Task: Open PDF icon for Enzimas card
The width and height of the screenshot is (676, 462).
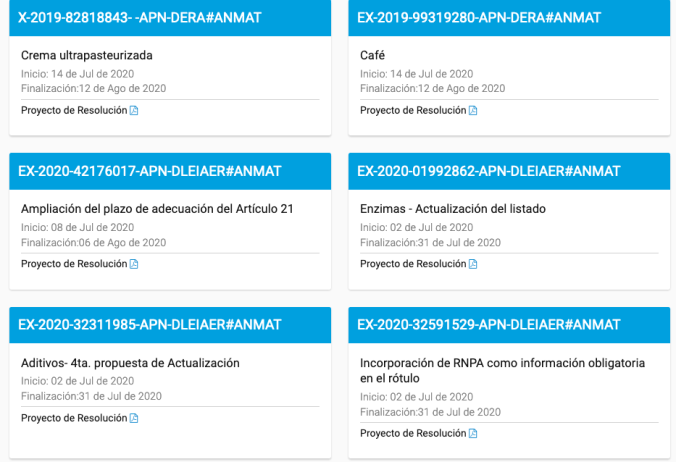Action: [473, 264]
